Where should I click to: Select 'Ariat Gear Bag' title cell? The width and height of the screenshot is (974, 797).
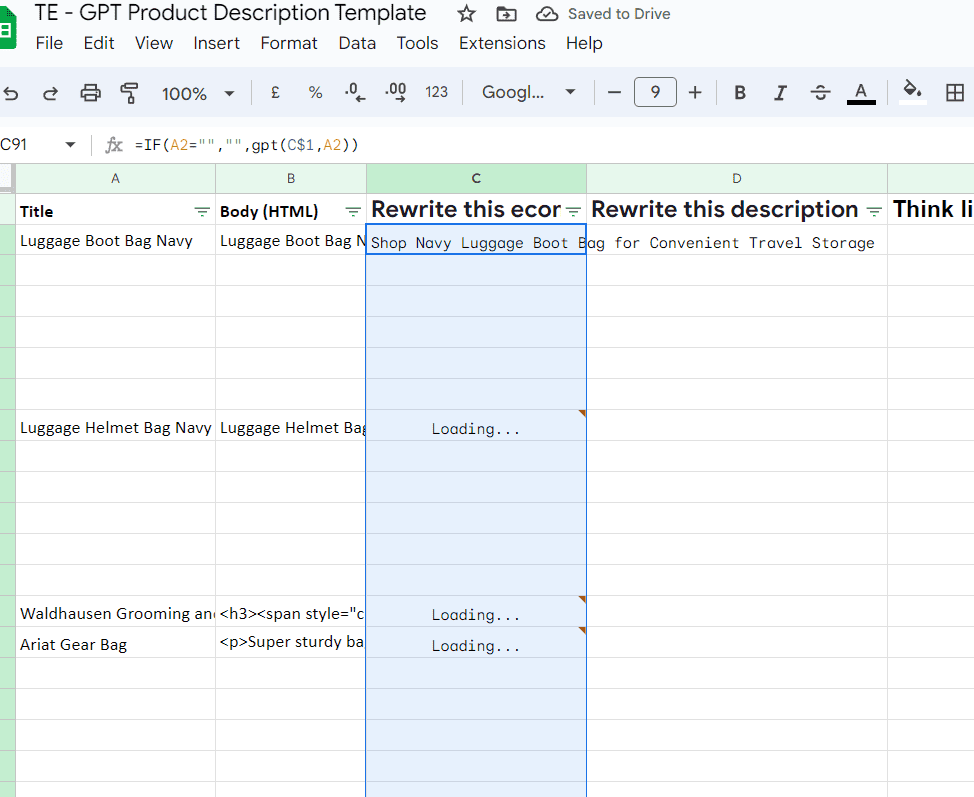pyautogui.click(x=116, y=642)
